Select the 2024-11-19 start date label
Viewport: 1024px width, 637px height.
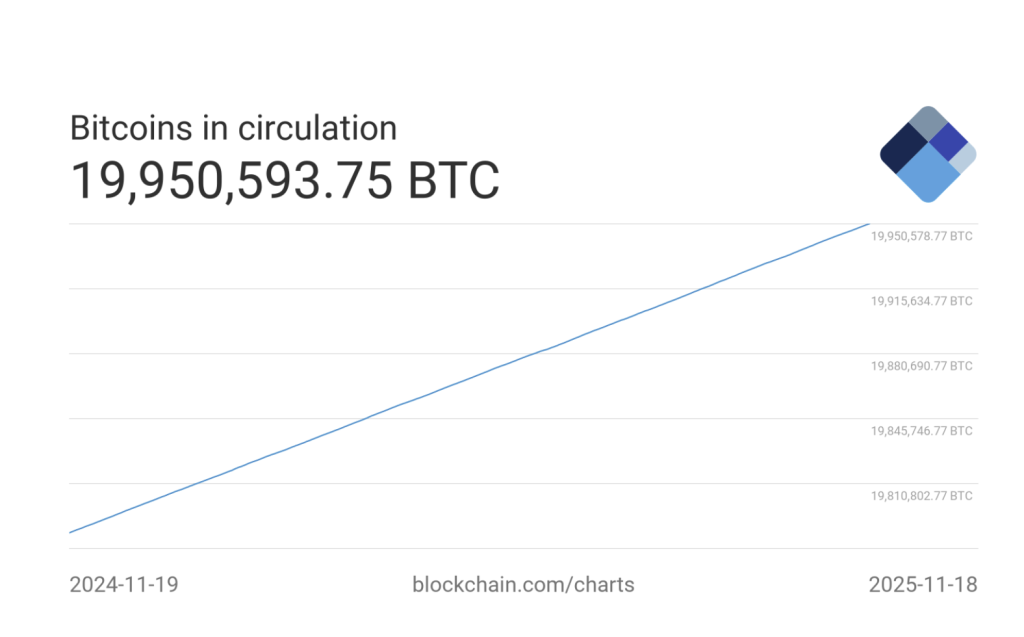pos(124,584)
